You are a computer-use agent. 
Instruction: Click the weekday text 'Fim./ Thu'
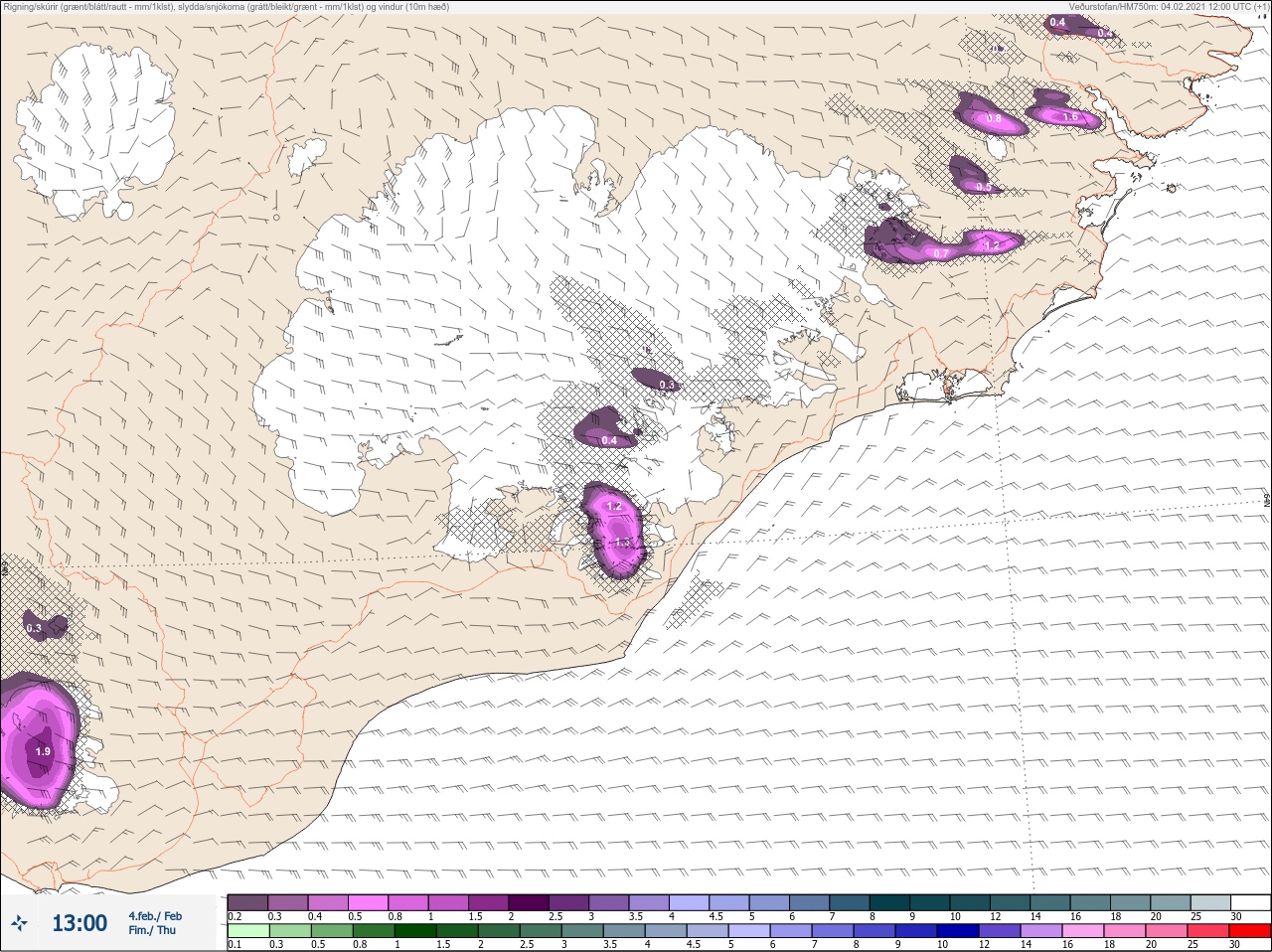point(152,930)
